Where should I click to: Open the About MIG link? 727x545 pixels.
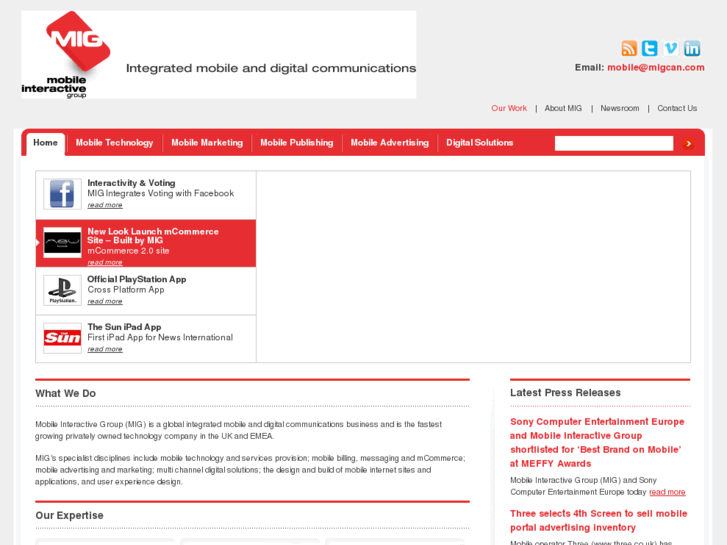[x=563, y=108]
